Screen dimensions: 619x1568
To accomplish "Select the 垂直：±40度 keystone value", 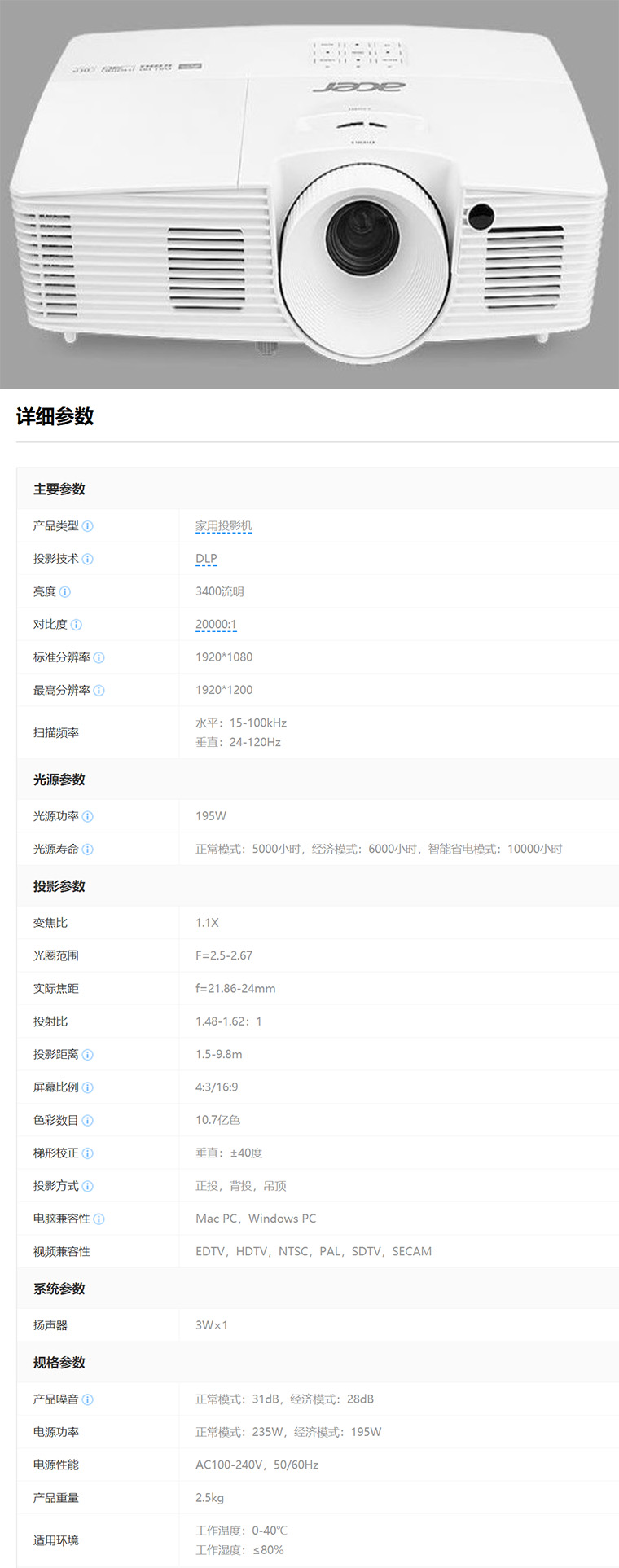I will pyautogui.click(x=229, y=1153).
